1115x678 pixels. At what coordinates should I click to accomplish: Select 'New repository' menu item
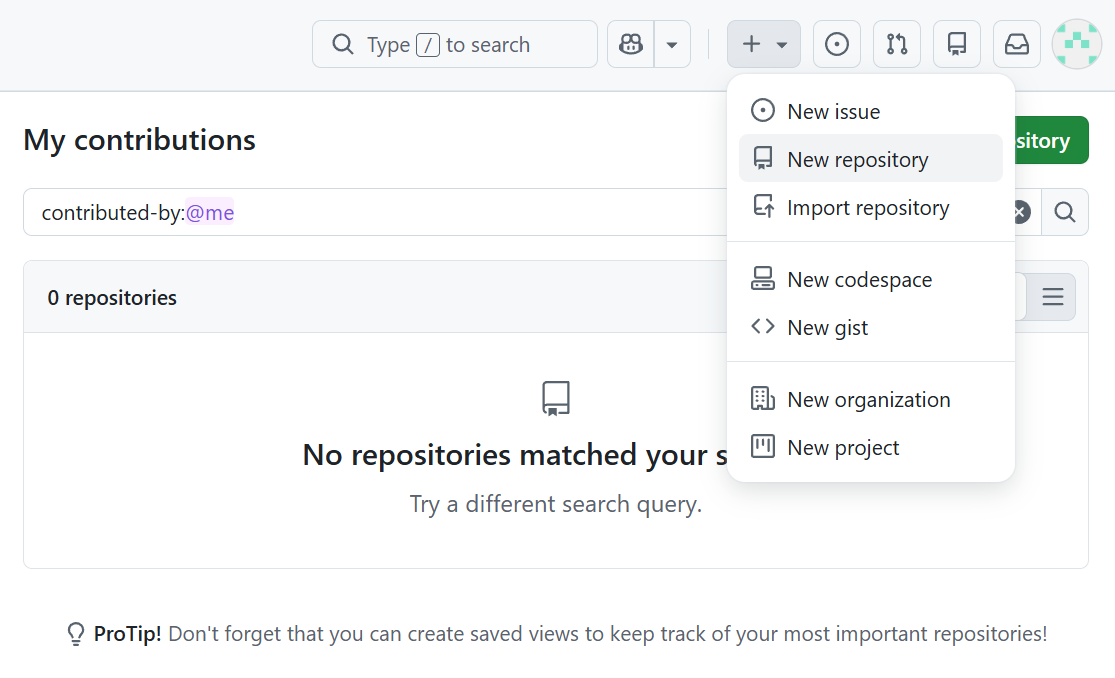pyautogui.click(x=871, y=159)
